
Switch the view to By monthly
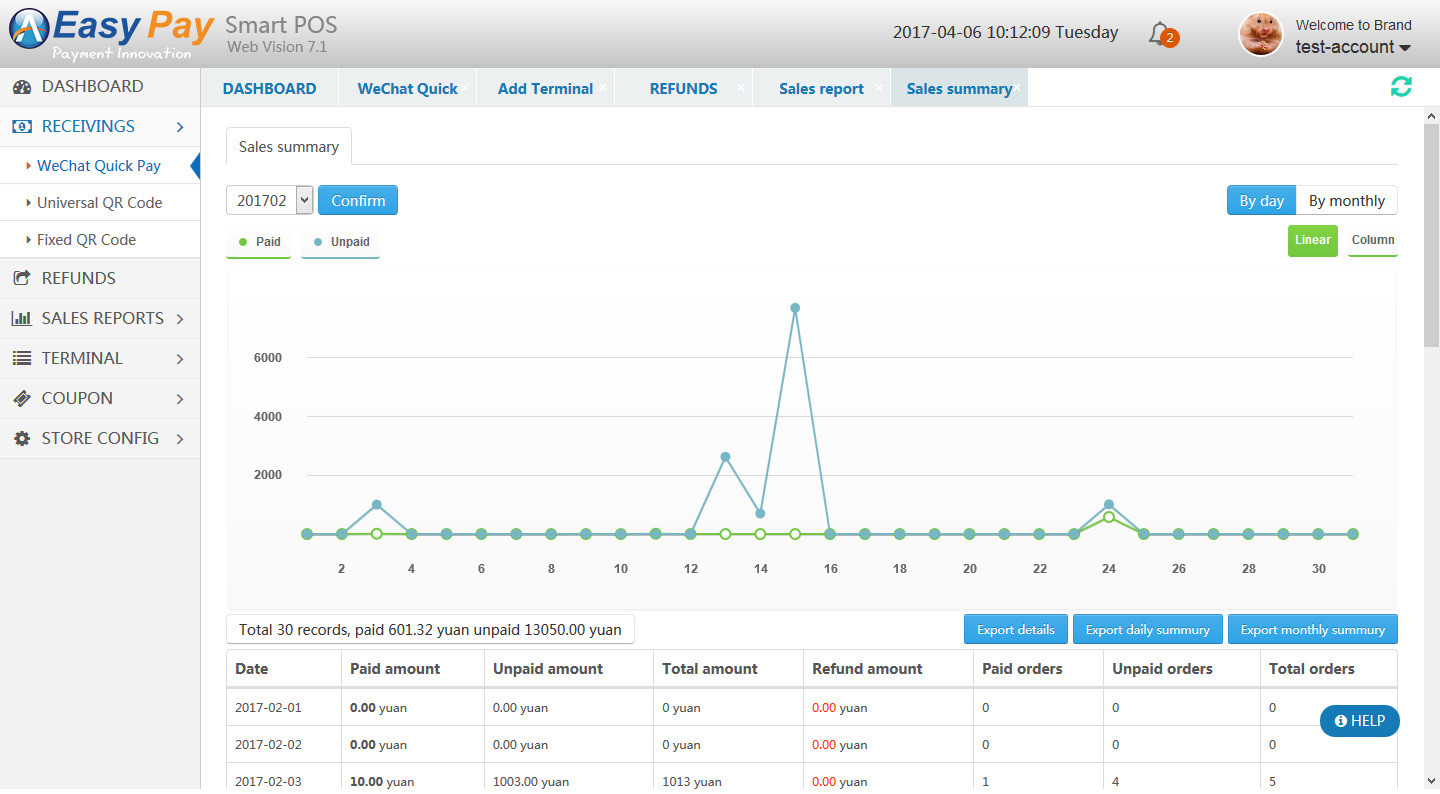click(1346, 201)
